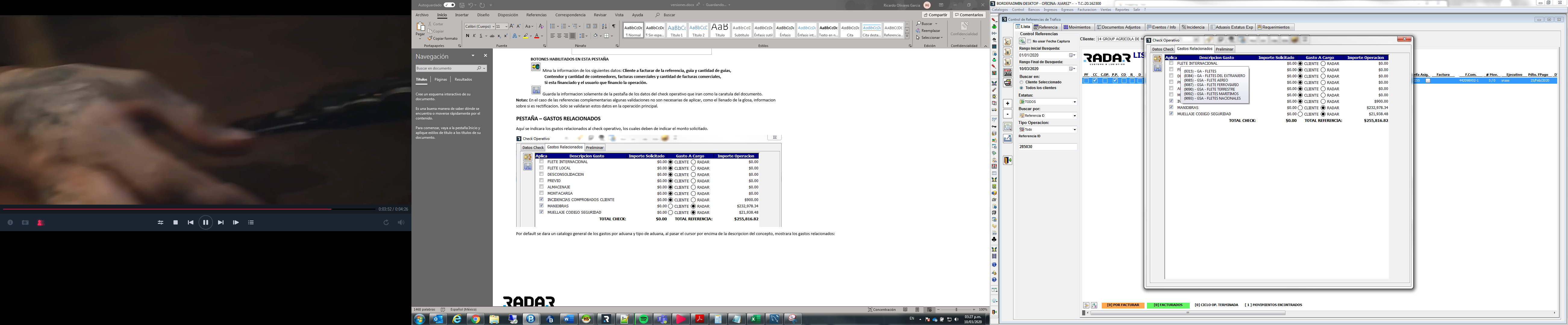
Task: Click the yellow text highlight color button
Action: [x=526, y=36]
